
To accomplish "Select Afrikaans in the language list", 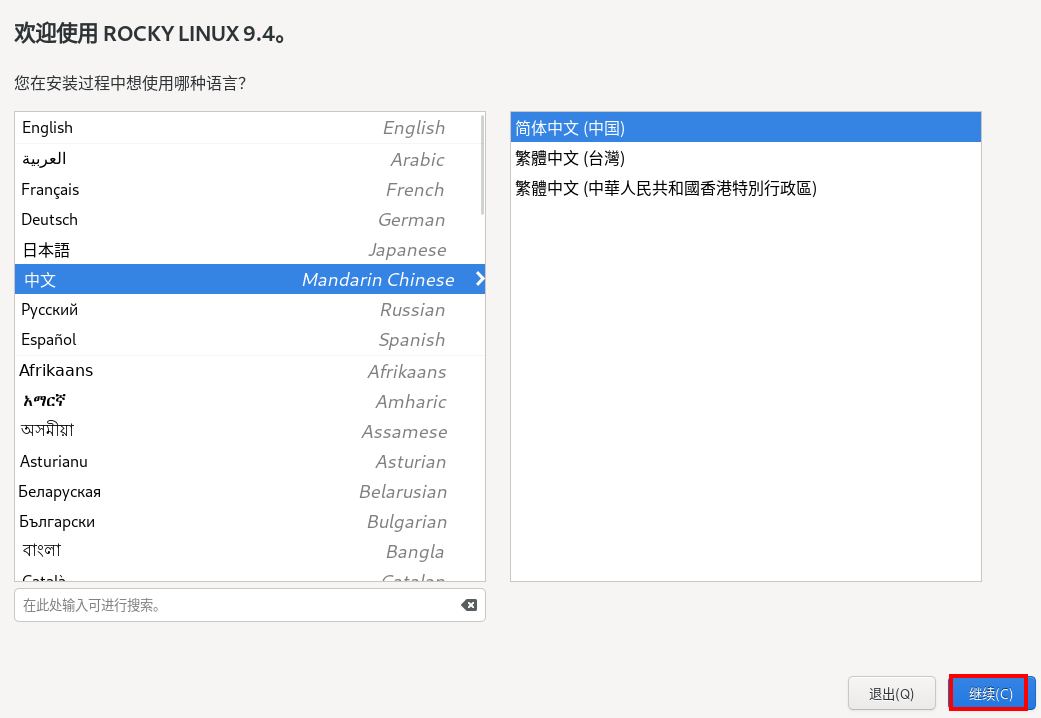I will (248, 371).
